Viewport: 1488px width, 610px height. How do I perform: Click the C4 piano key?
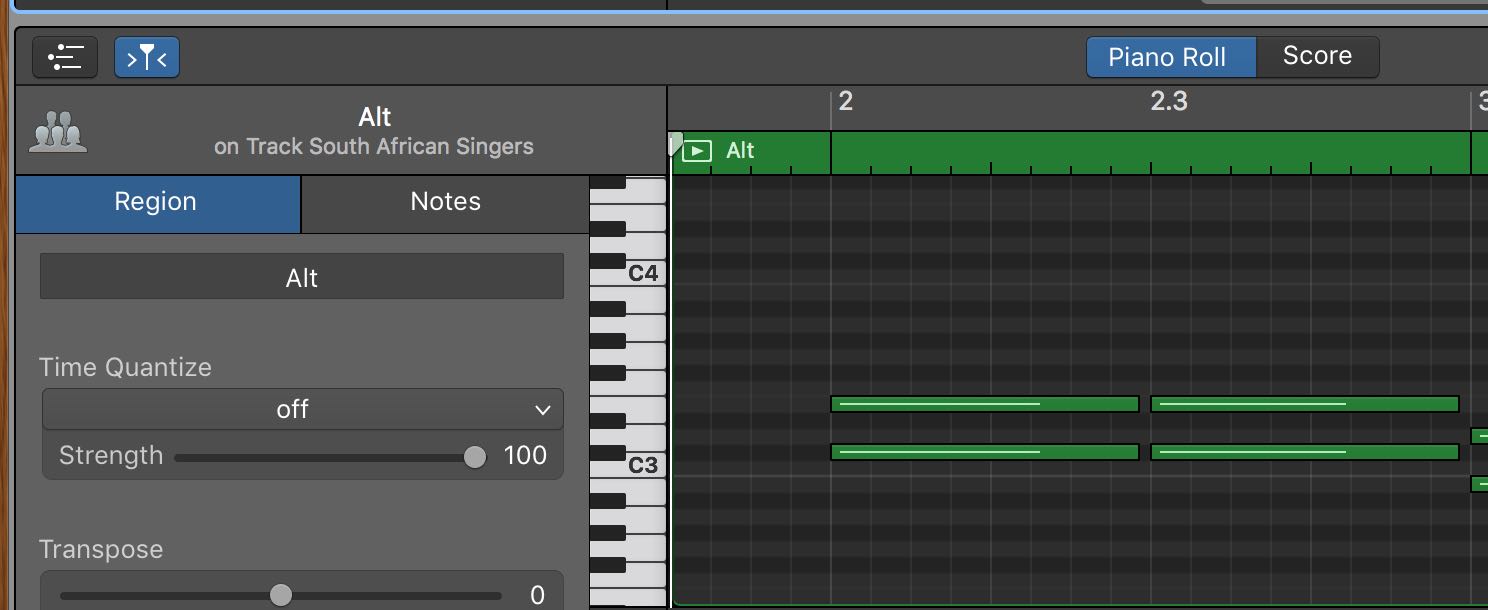(x=644, y=273)
